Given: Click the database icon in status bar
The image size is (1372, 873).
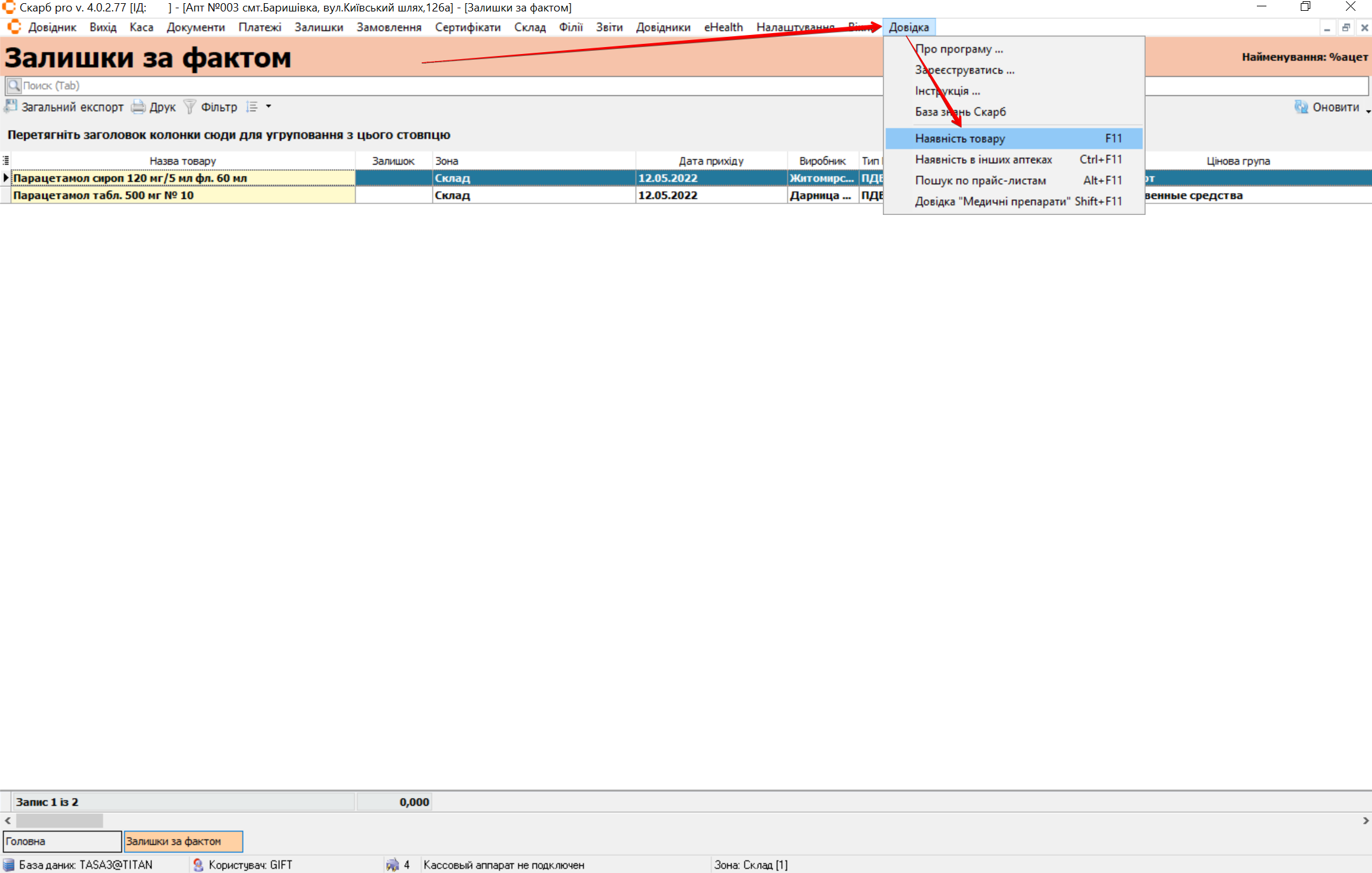Looking at the screenshot, I should (8, 865).
